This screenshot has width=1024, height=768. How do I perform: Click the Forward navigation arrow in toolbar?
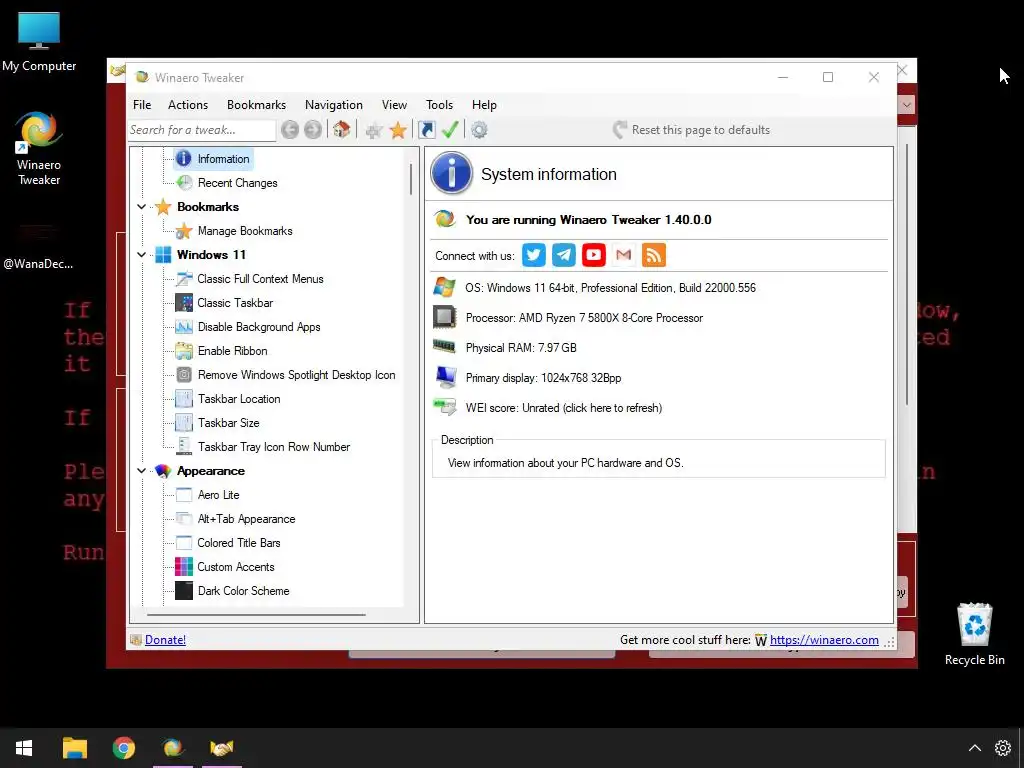click(313, 130)
